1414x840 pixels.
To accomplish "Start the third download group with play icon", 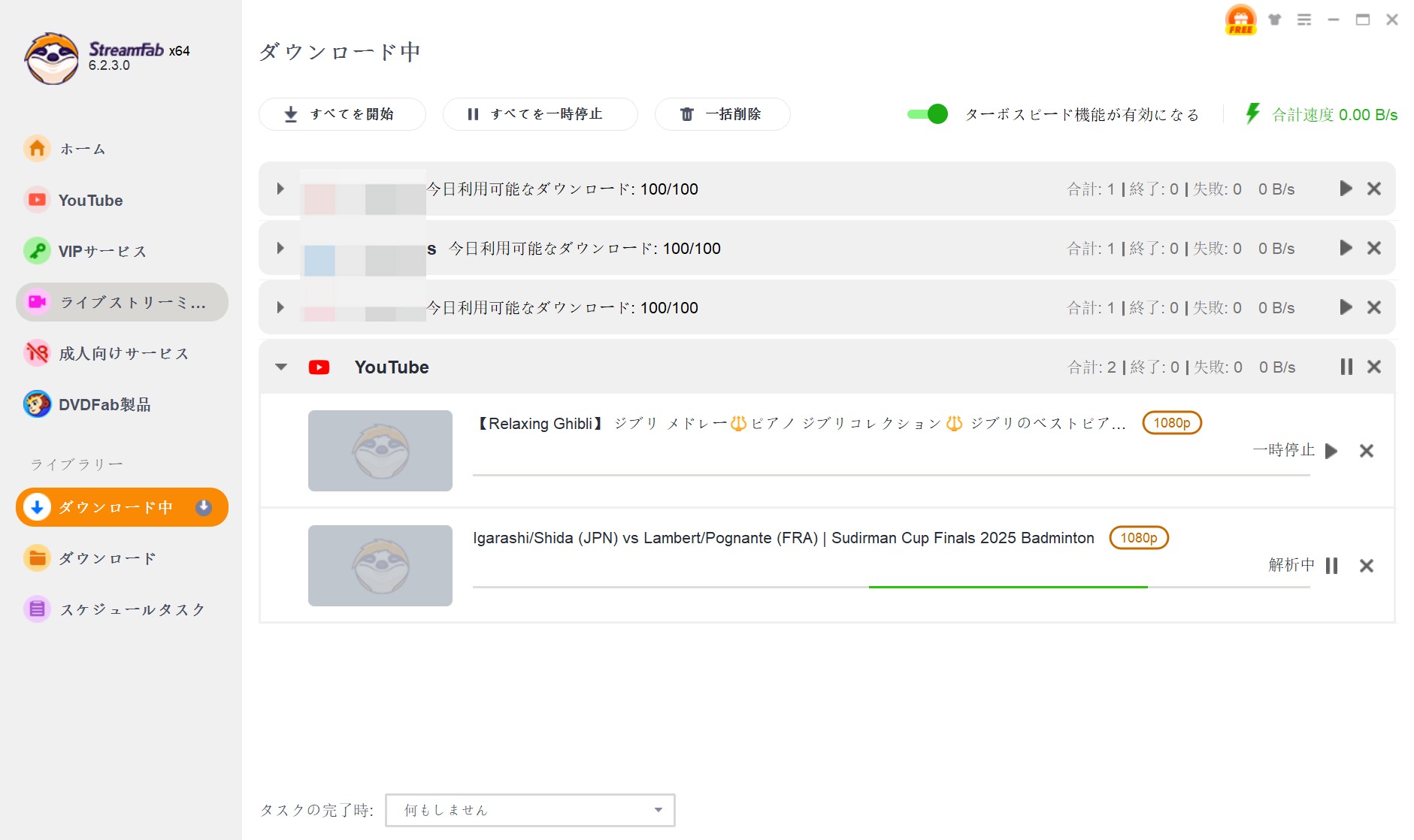I will point(1346,307).
